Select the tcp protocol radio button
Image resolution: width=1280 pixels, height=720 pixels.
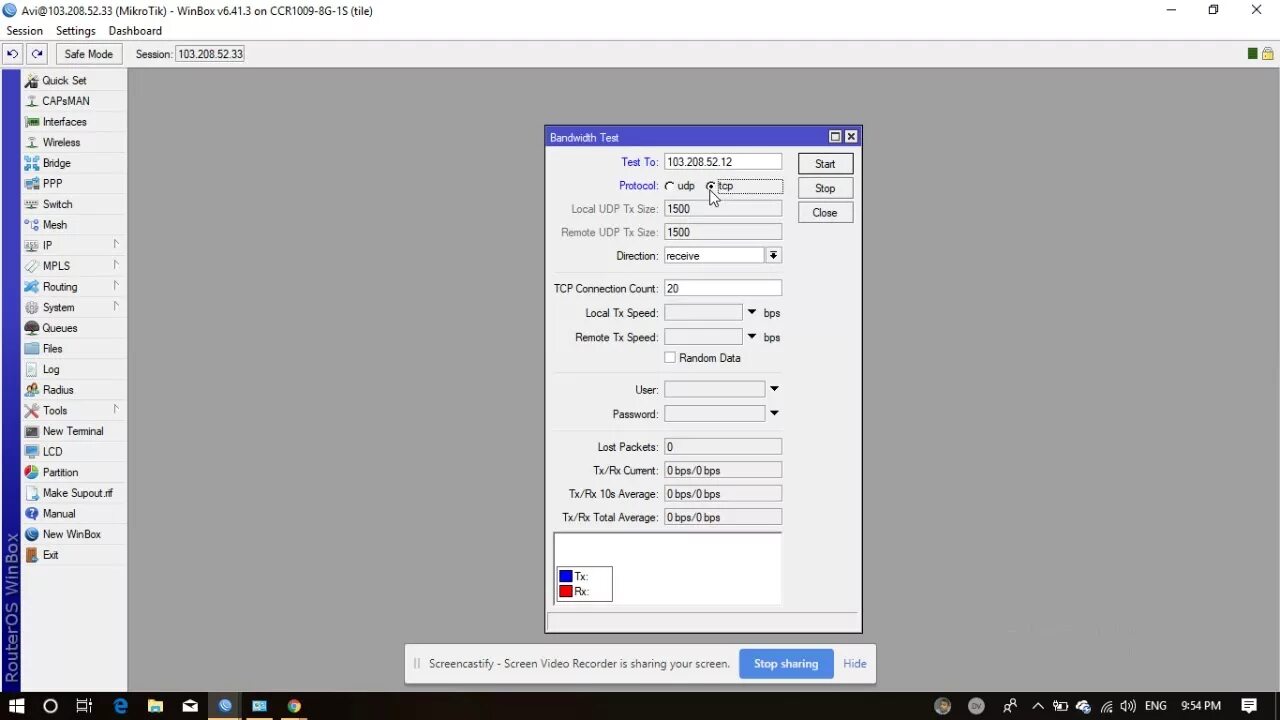pyautogui.click(x=711, y=186)
